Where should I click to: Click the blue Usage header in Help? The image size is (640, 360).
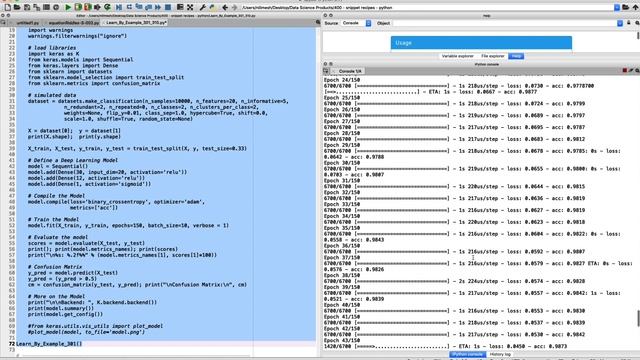[x=481, y=42]
